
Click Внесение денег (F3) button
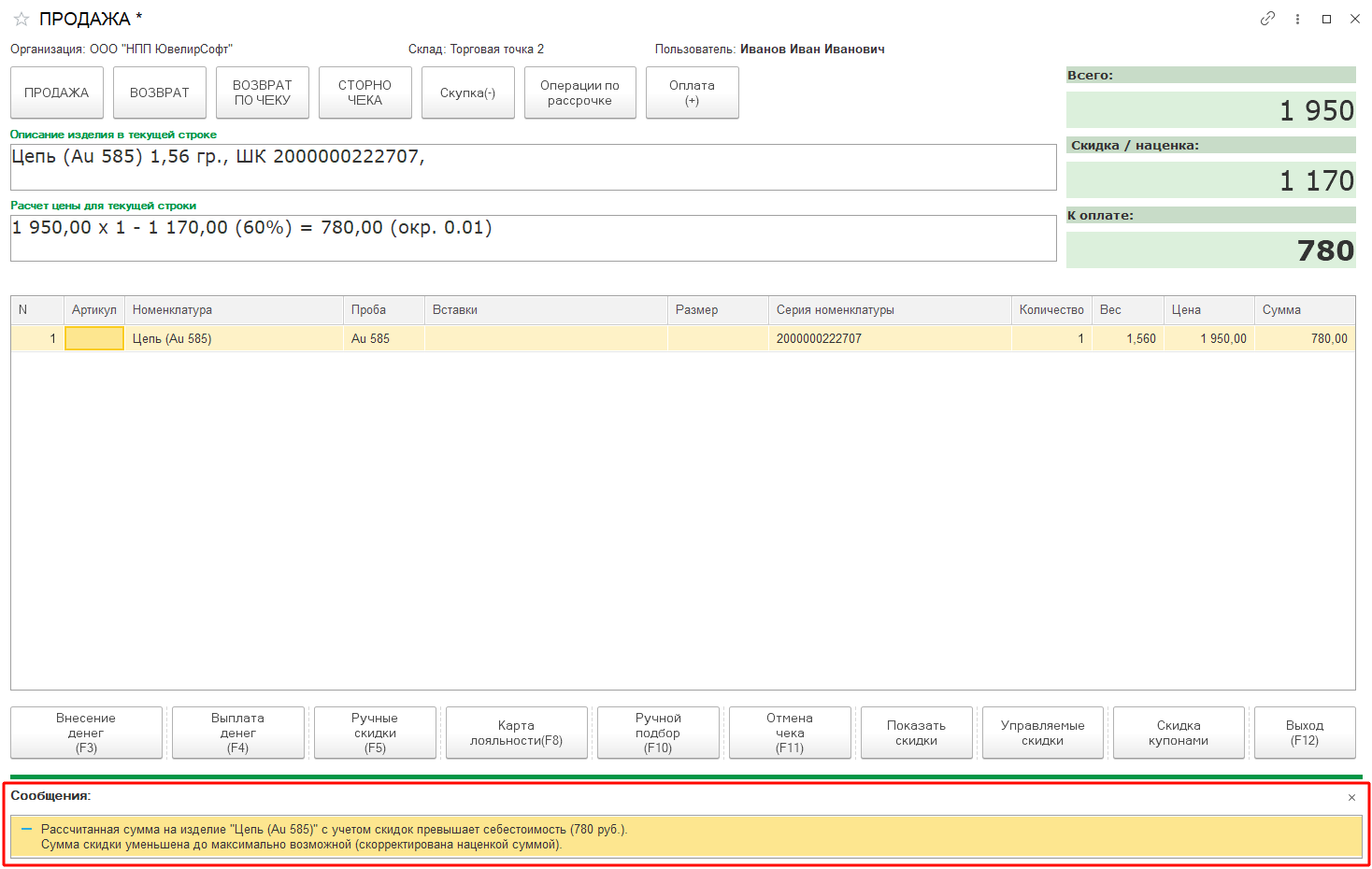(x=86, y=733)
